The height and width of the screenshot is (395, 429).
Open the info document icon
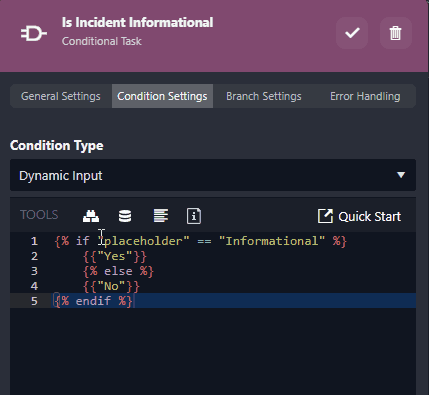(194, 216)
